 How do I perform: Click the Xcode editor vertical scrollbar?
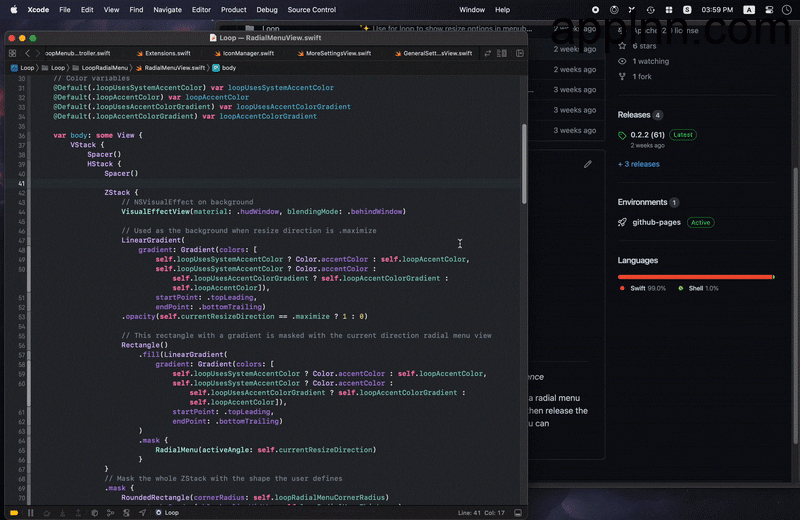point(524,164)
